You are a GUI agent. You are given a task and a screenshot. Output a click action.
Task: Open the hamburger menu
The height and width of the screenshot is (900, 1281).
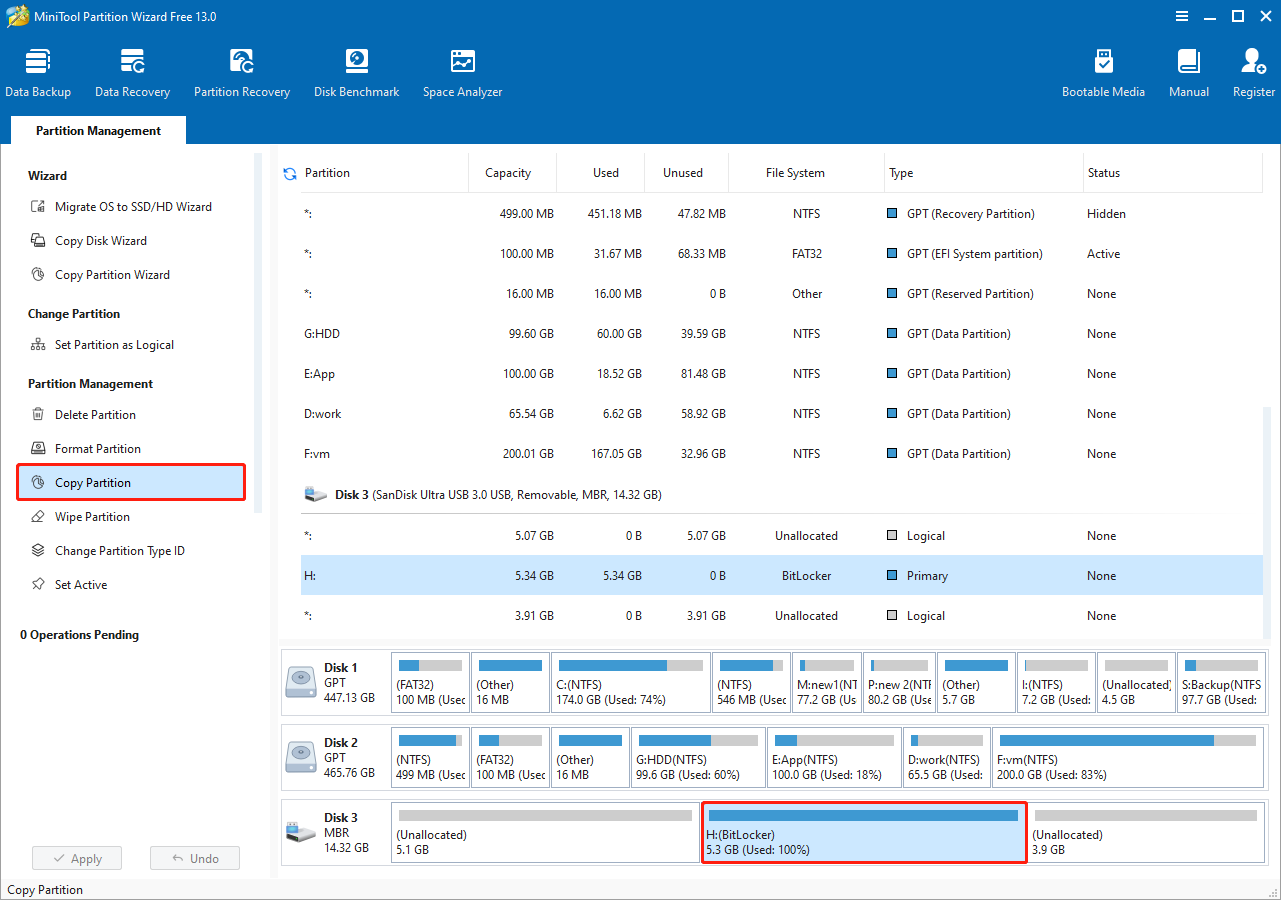[x=1181, y=16]
